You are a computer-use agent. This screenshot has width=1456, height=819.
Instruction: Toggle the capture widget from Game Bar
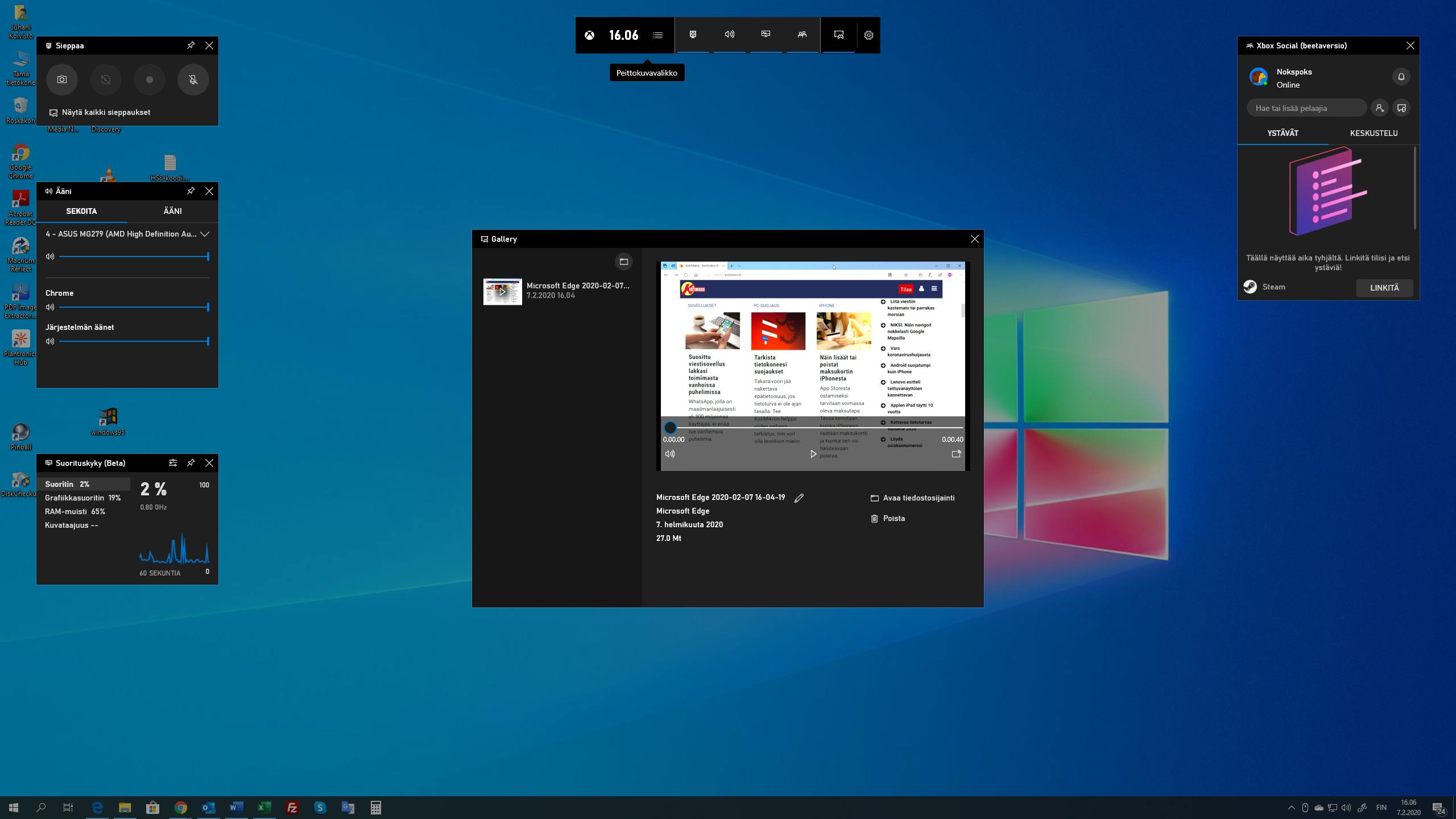(x=693, y=35)
